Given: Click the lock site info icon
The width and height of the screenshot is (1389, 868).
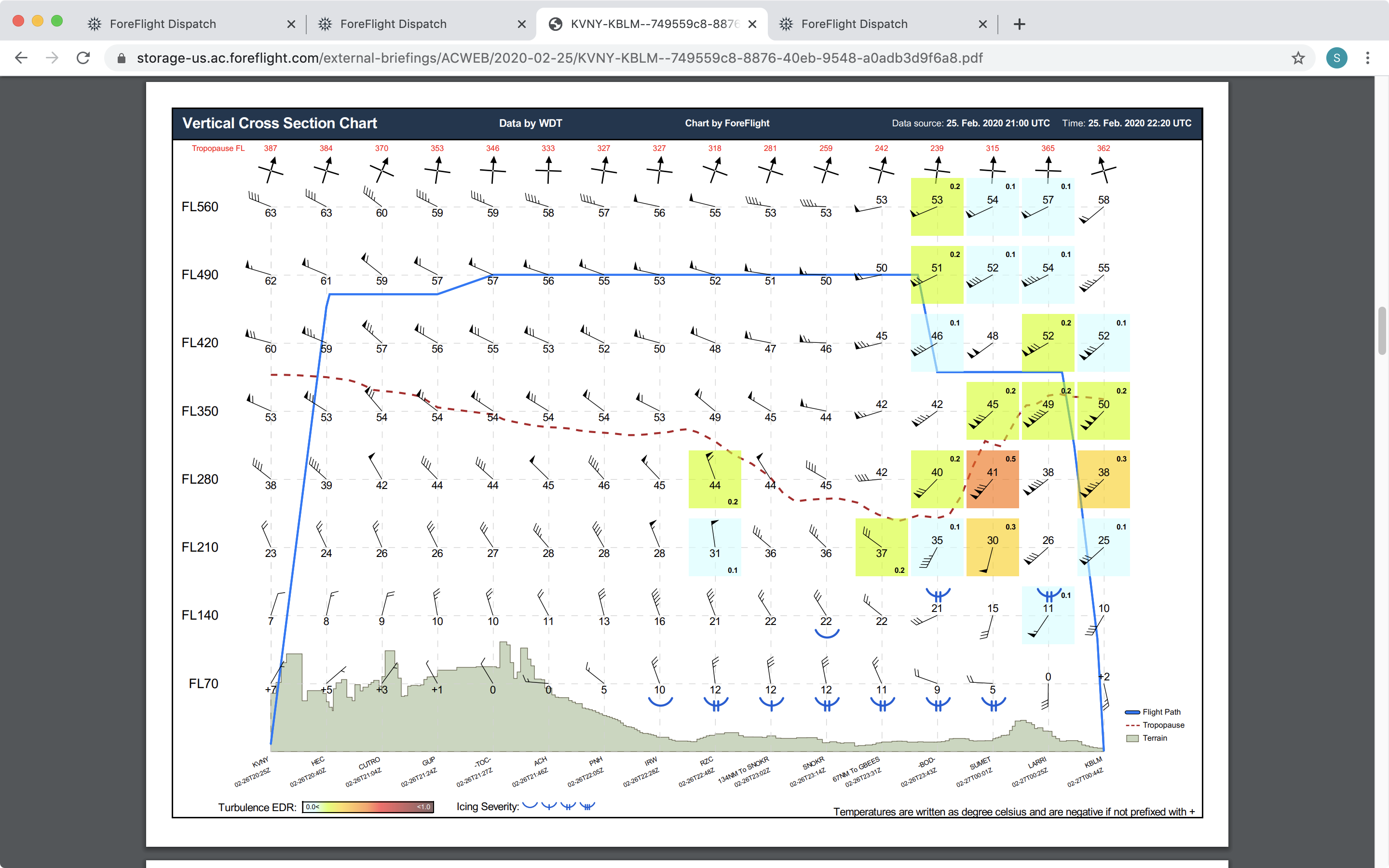Looking at the screenshot, I should (121, 58).
